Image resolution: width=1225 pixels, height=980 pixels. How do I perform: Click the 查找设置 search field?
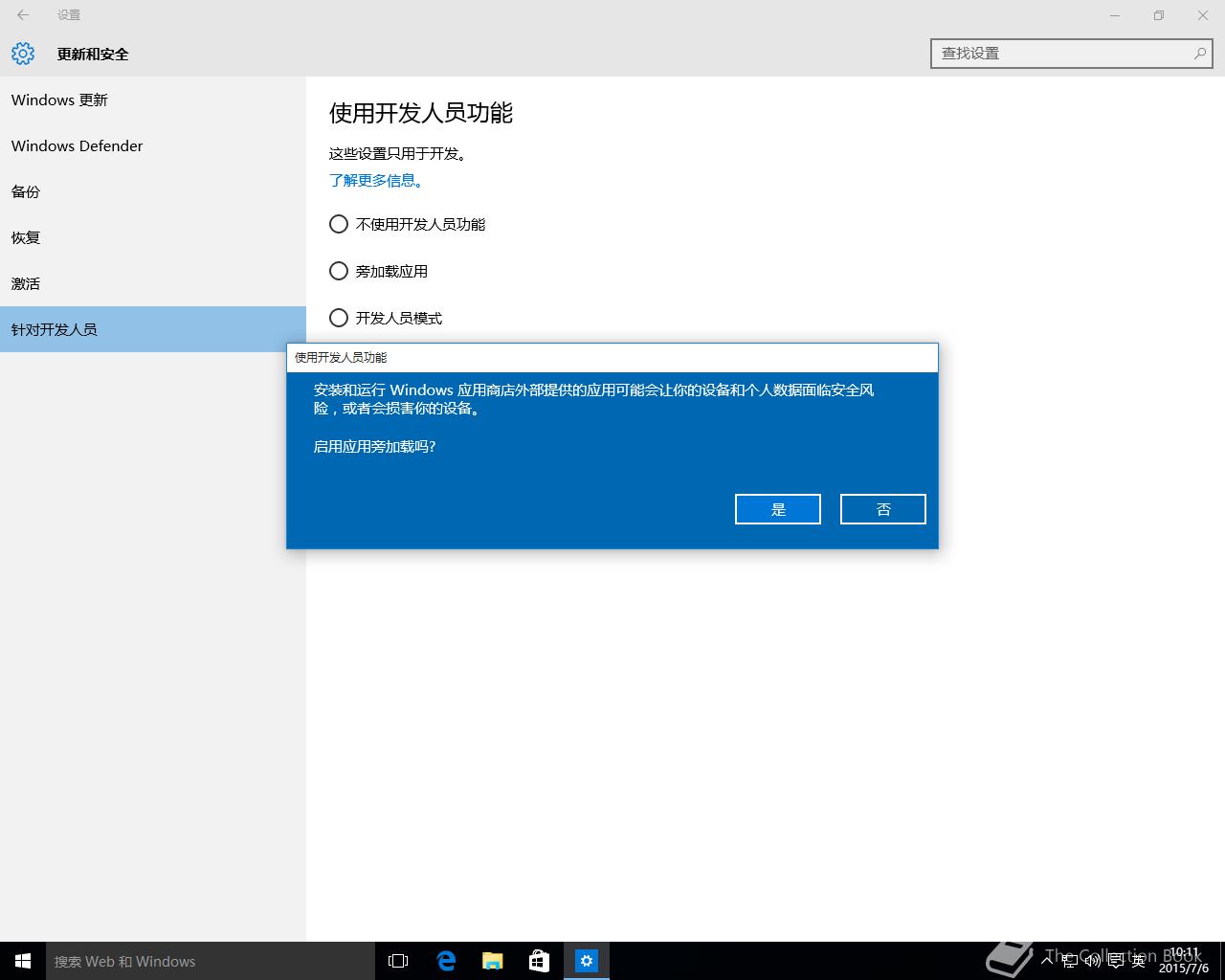[x=1071, y=54]
